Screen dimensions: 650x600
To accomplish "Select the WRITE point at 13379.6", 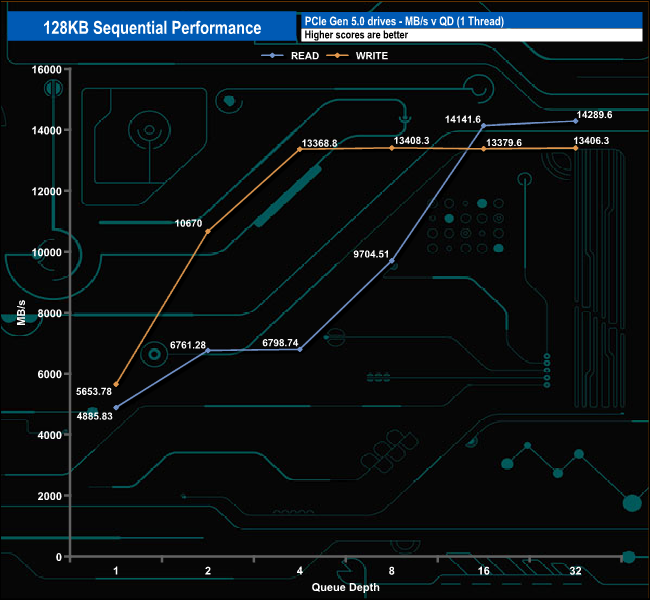I will (x=484, y=149).
